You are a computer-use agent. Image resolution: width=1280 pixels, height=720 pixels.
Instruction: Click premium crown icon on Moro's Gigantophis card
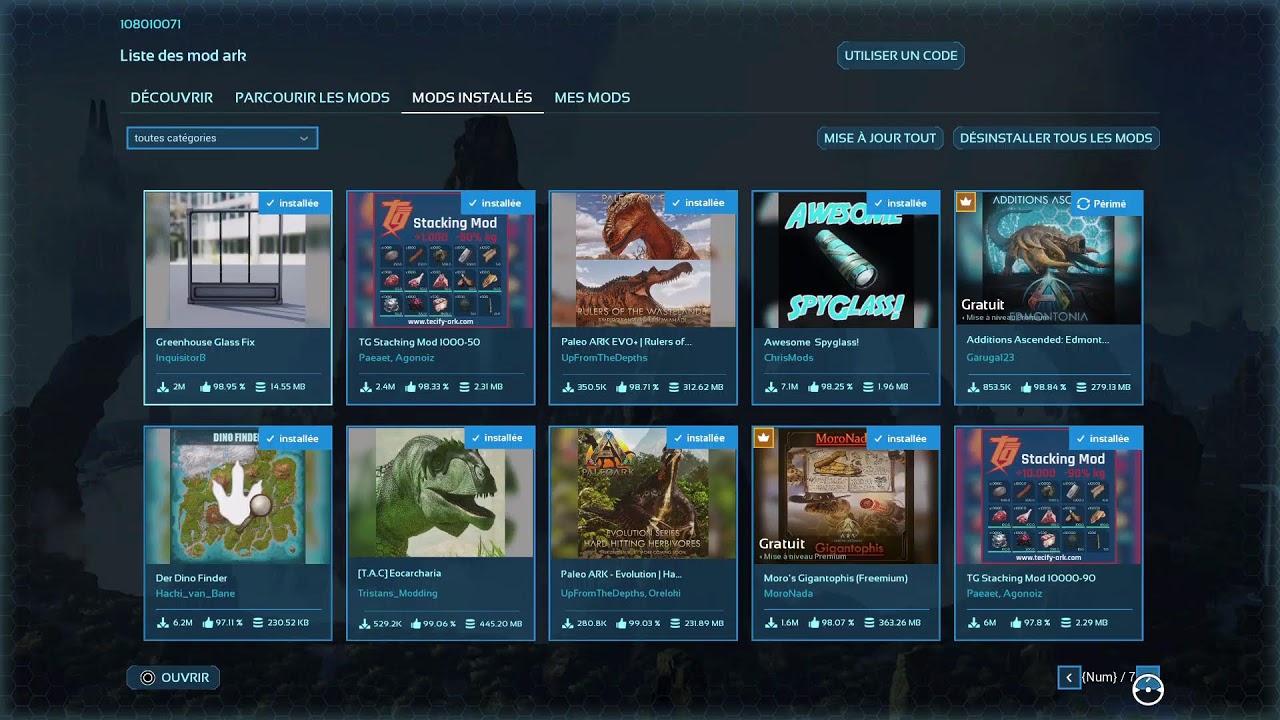click(763, 438)
